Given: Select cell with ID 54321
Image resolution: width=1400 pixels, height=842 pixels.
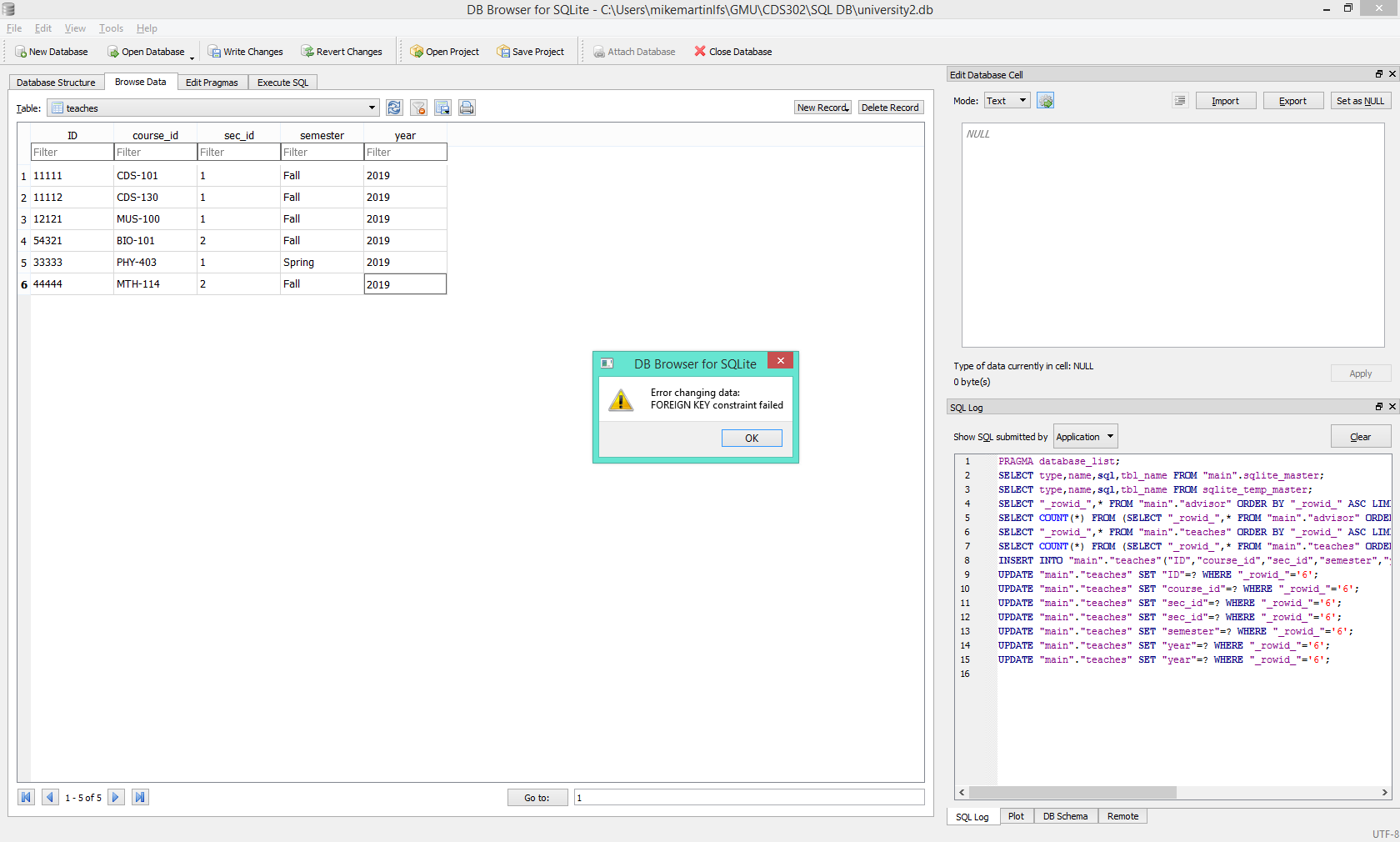Looking at the screenshot, I should point(72,241).
